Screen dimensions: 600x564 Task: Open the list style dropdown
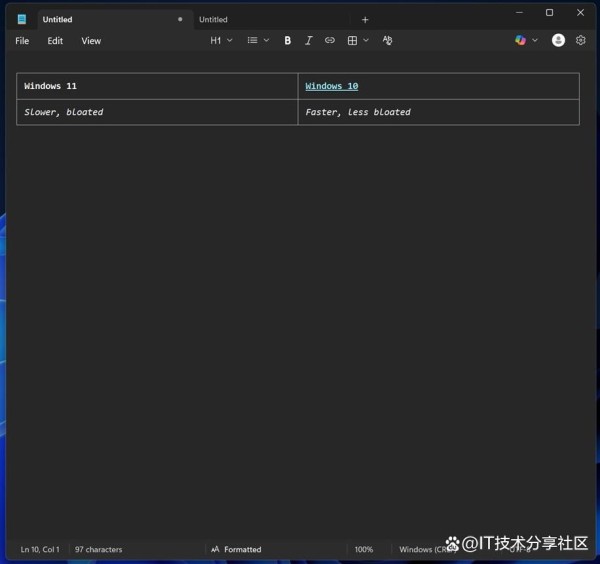point(258,41)
